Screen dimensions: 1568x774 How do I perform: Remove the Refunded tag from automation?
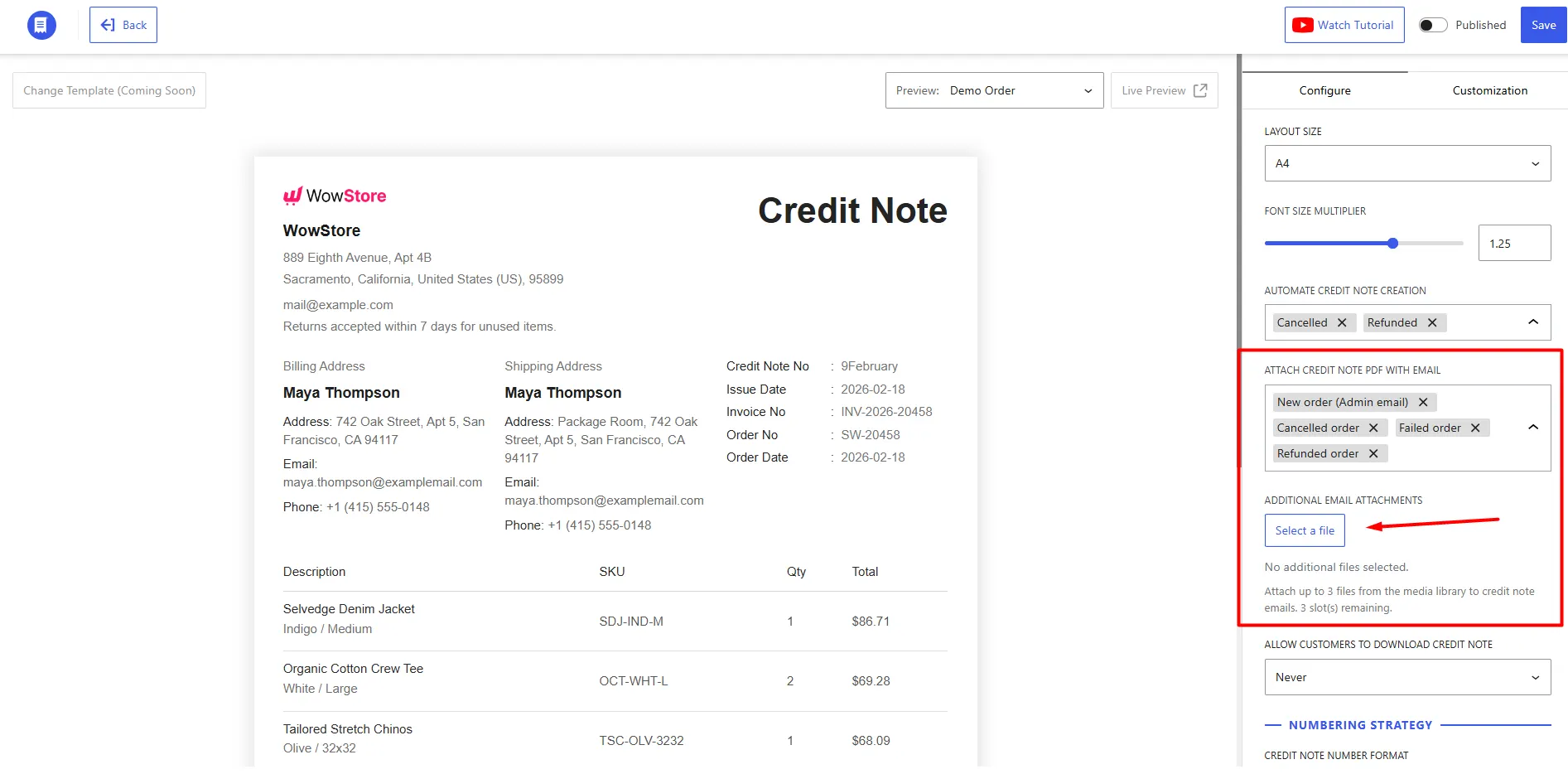[1432, 322]
